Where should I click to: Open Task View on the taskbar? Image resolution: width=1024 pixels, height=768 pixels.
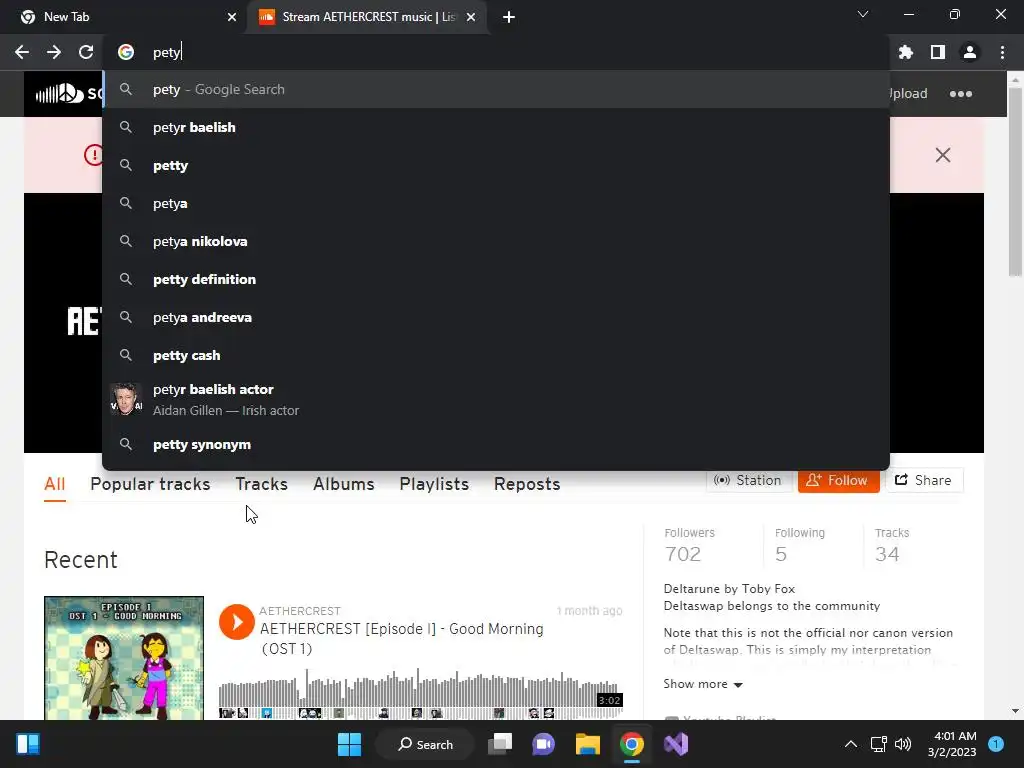tap(500, 744)
